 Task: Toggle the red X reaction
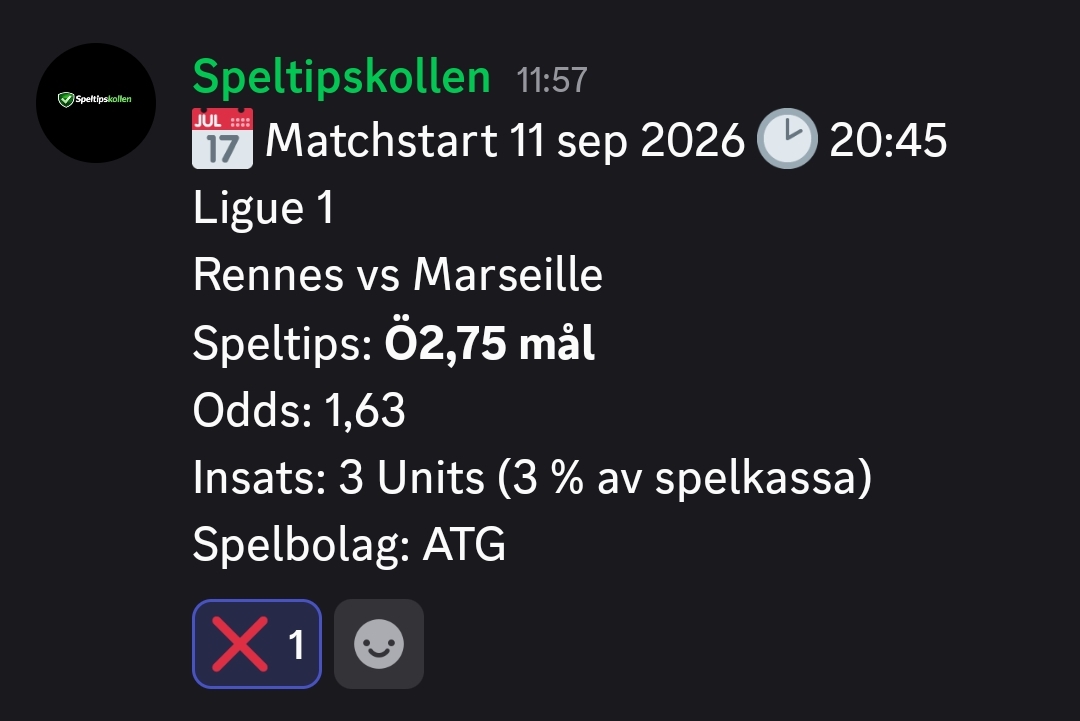point(257,644)
